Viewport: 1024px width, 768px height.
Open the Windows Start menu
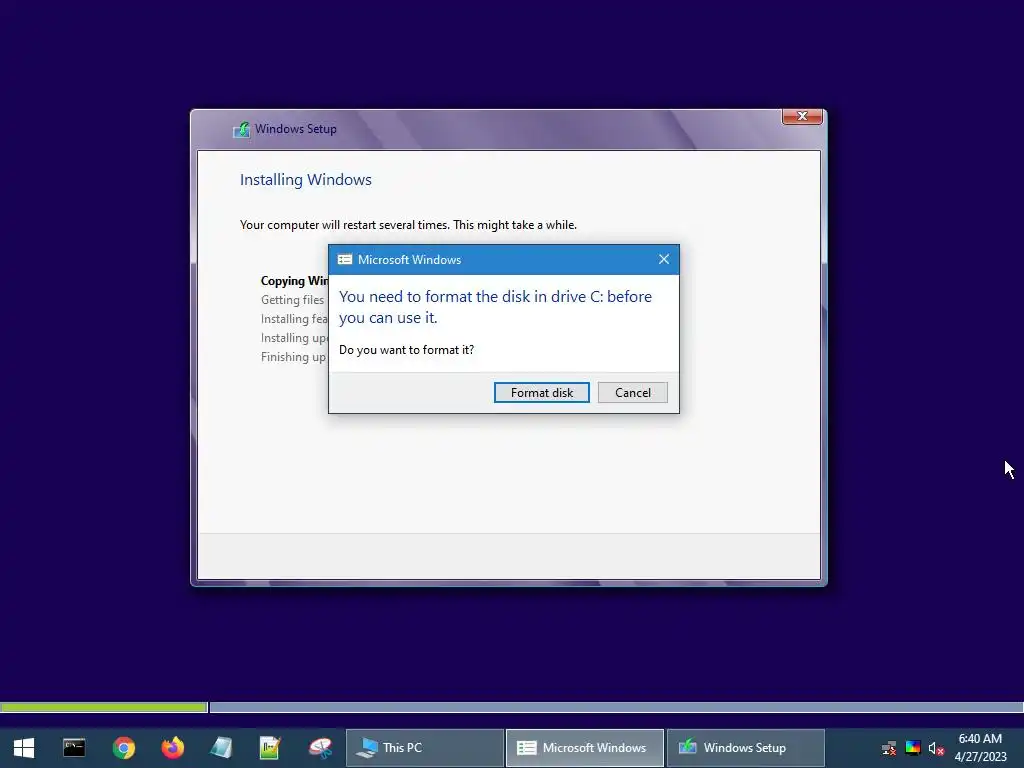pos(24,748)
